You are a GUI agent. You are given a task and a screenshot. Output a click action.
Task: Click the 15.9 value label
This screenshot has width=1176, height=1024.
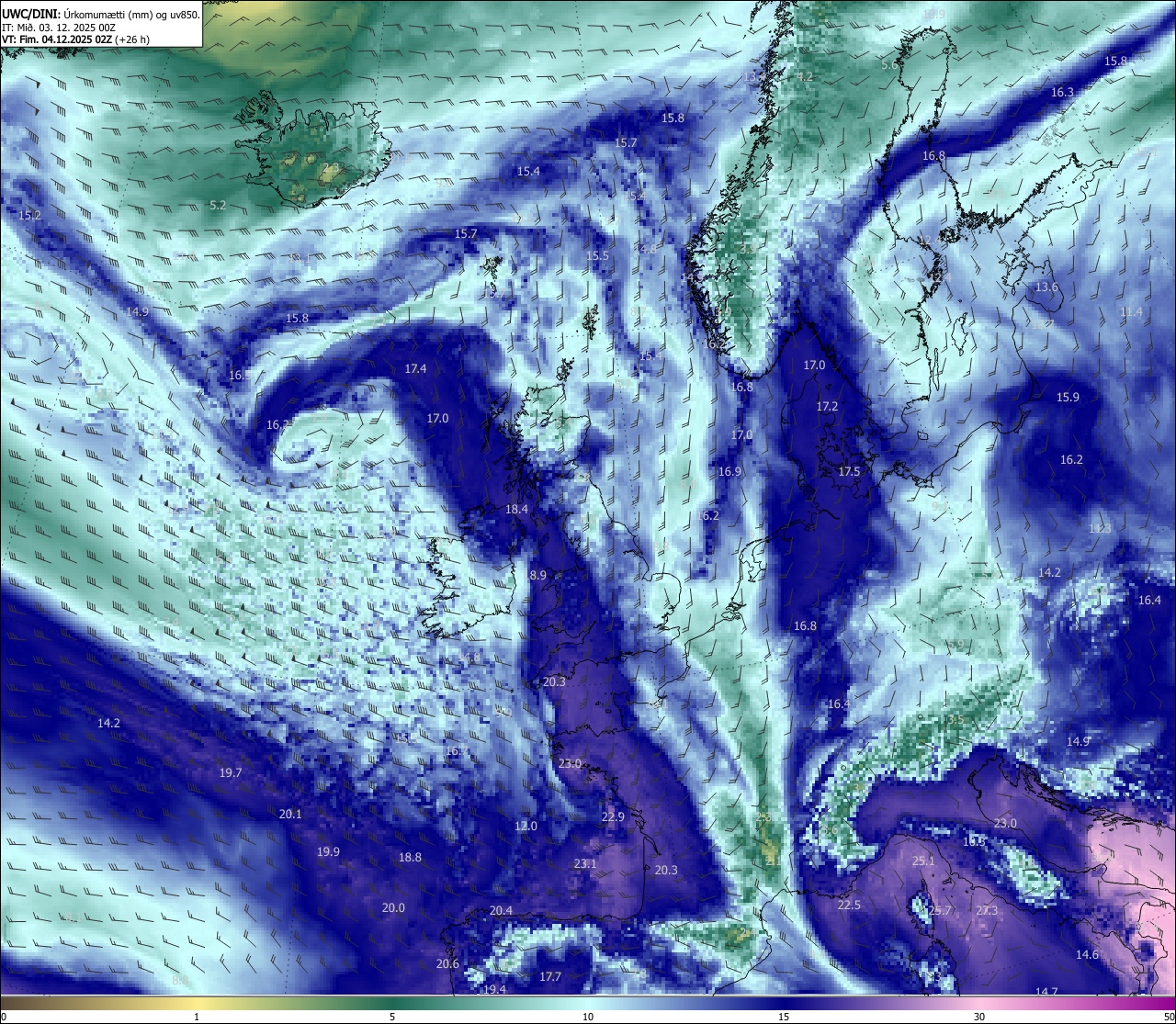pos(1068,398)
